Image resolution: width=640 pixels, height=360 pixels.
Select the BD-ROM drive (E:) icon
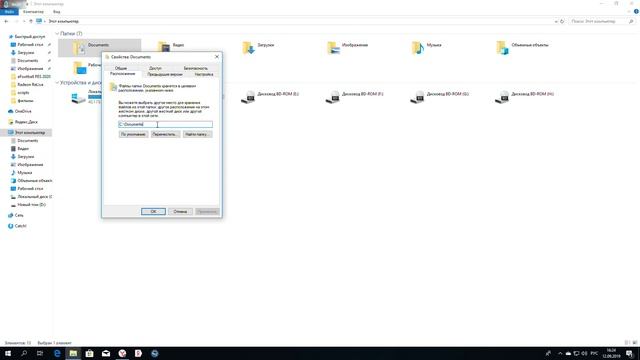pos(248,97)
